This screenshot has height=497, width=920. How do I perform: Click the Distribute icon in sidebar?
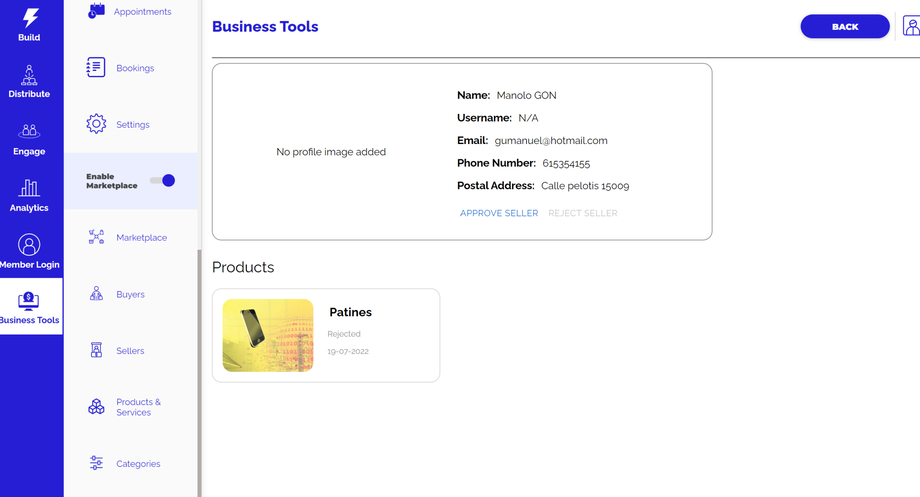tap(30, 74)
